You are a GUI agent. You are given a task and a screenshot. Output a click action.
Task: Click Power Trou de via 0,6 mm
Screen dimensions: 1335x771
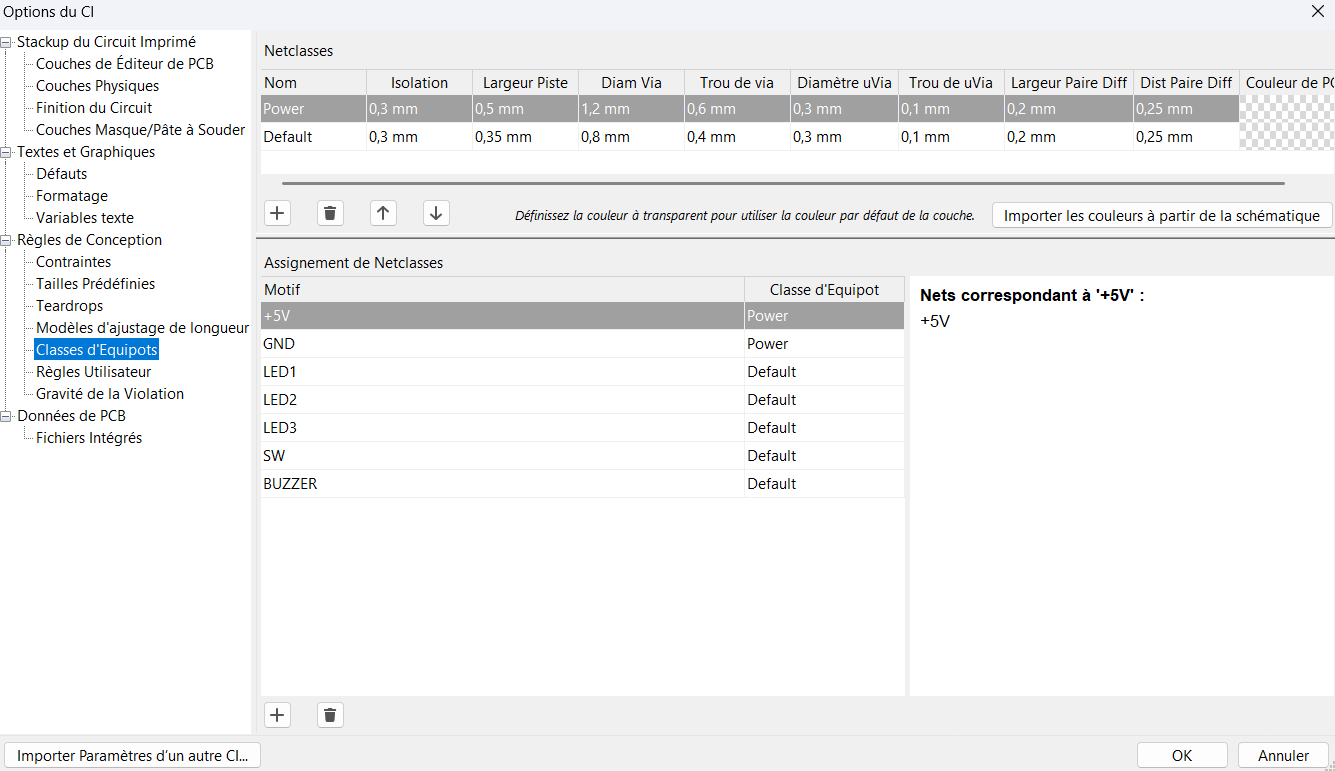coord(737,109)
